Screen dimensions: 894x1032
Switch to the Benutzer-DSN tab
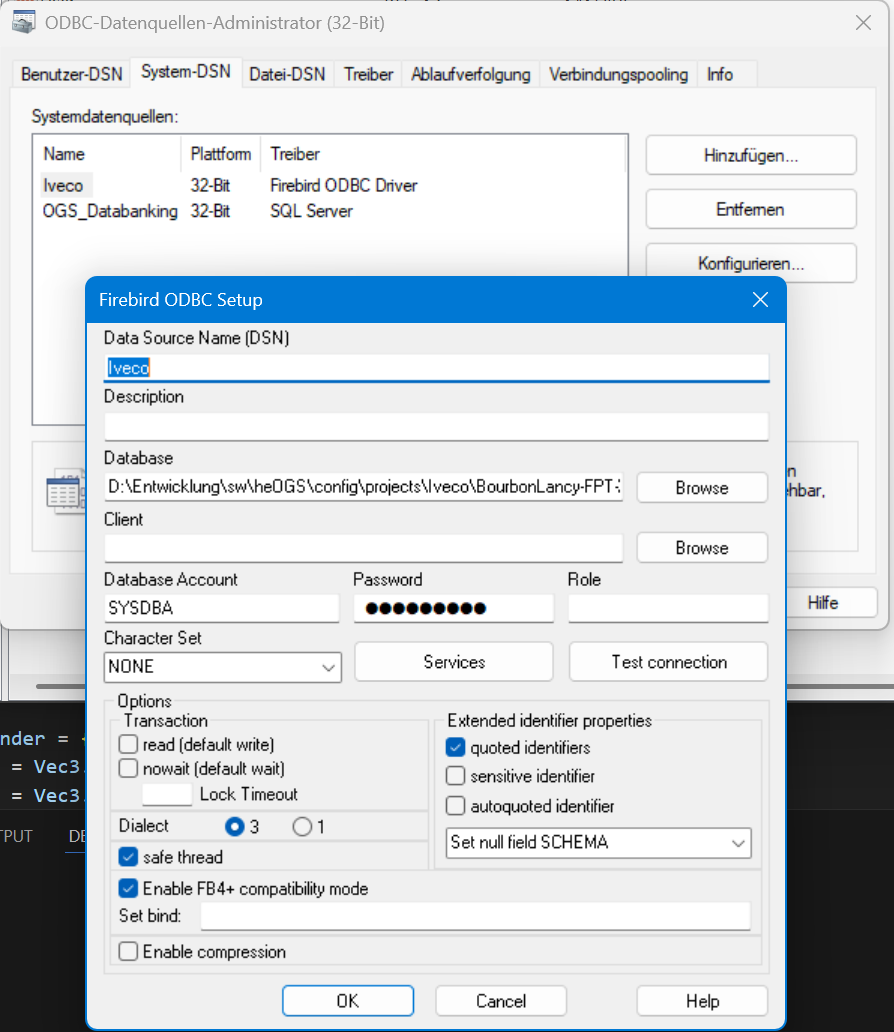[x=72, y=74]
